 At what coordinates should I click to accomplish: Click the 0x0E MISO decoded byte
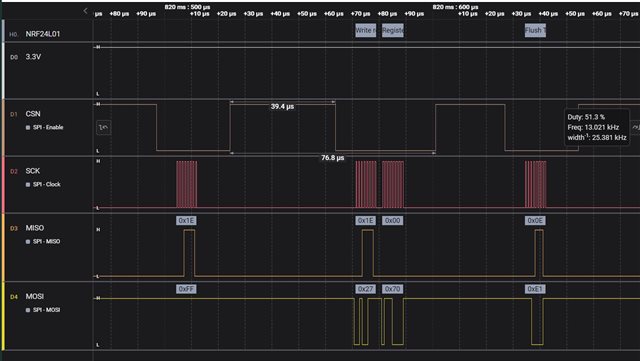(x=535, y=221)
